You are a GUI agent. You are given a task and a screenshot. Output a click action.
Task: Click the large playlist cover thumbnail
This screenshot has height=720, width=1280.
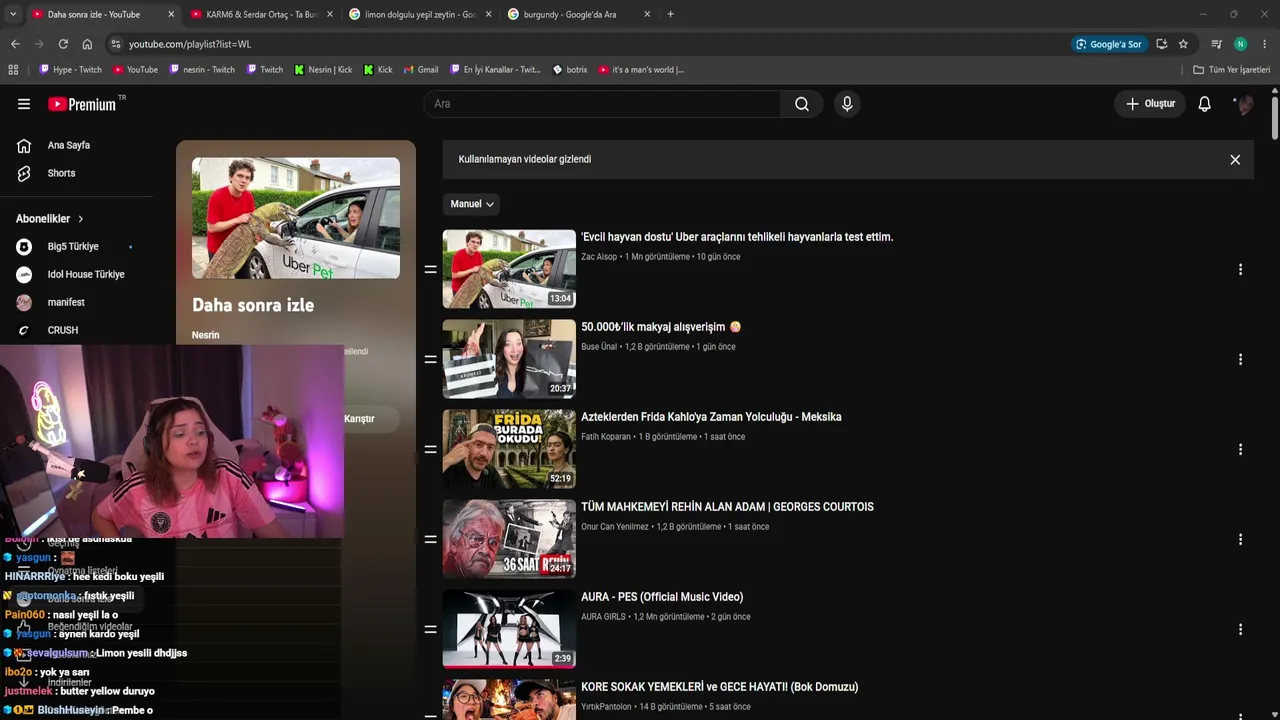tap(296, 218)
